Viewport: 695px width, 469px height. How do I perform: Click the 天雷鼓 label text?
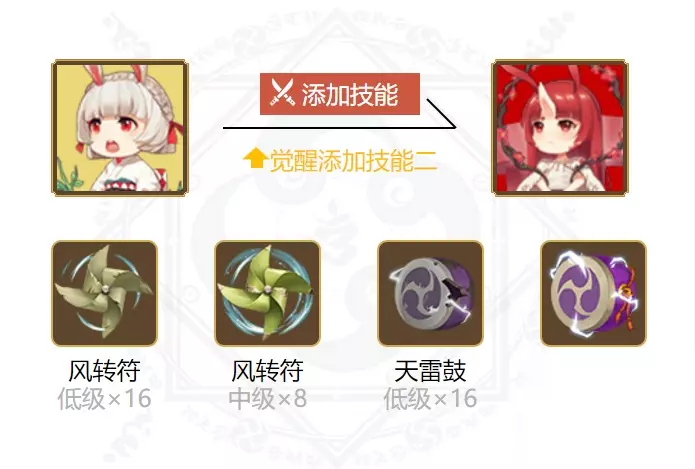[430, 371]
